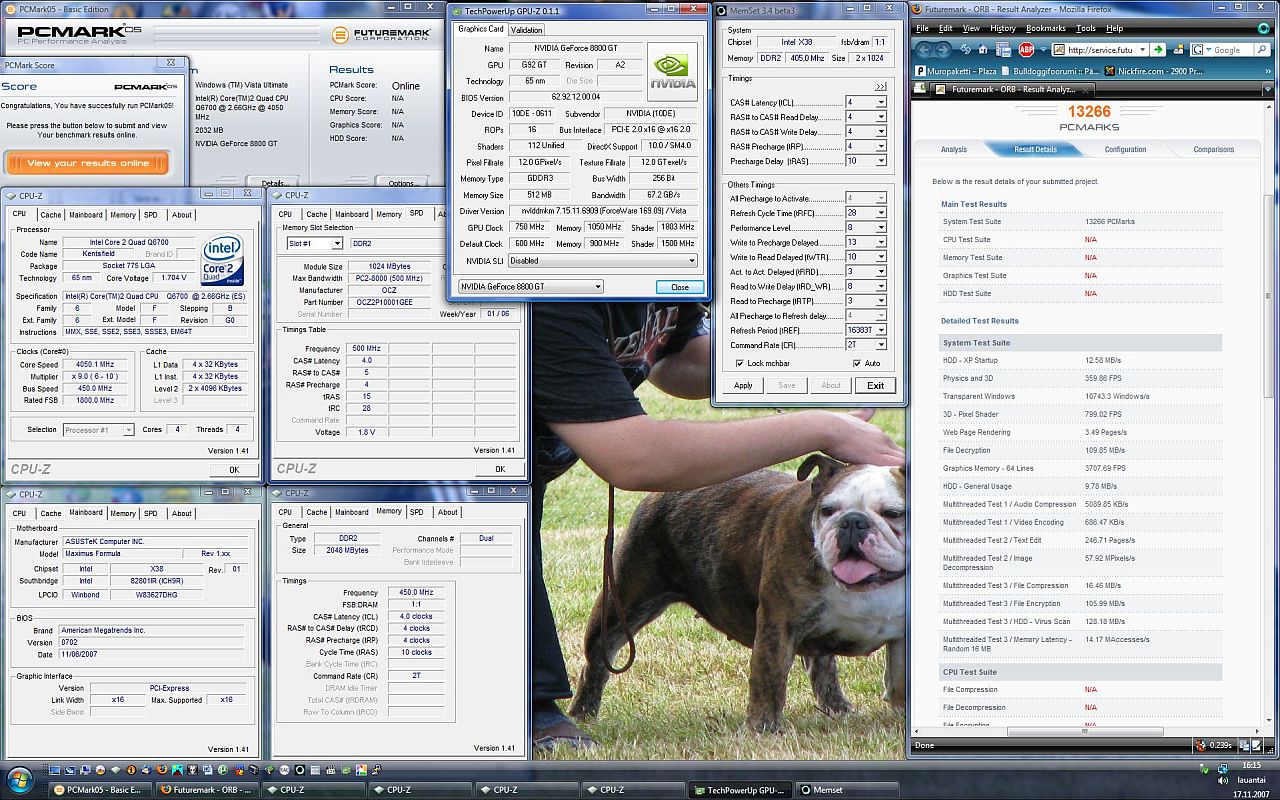Click the Close button in GPU-Z
The height and width of the screenshot is (800, 1280).
[680, 287]
